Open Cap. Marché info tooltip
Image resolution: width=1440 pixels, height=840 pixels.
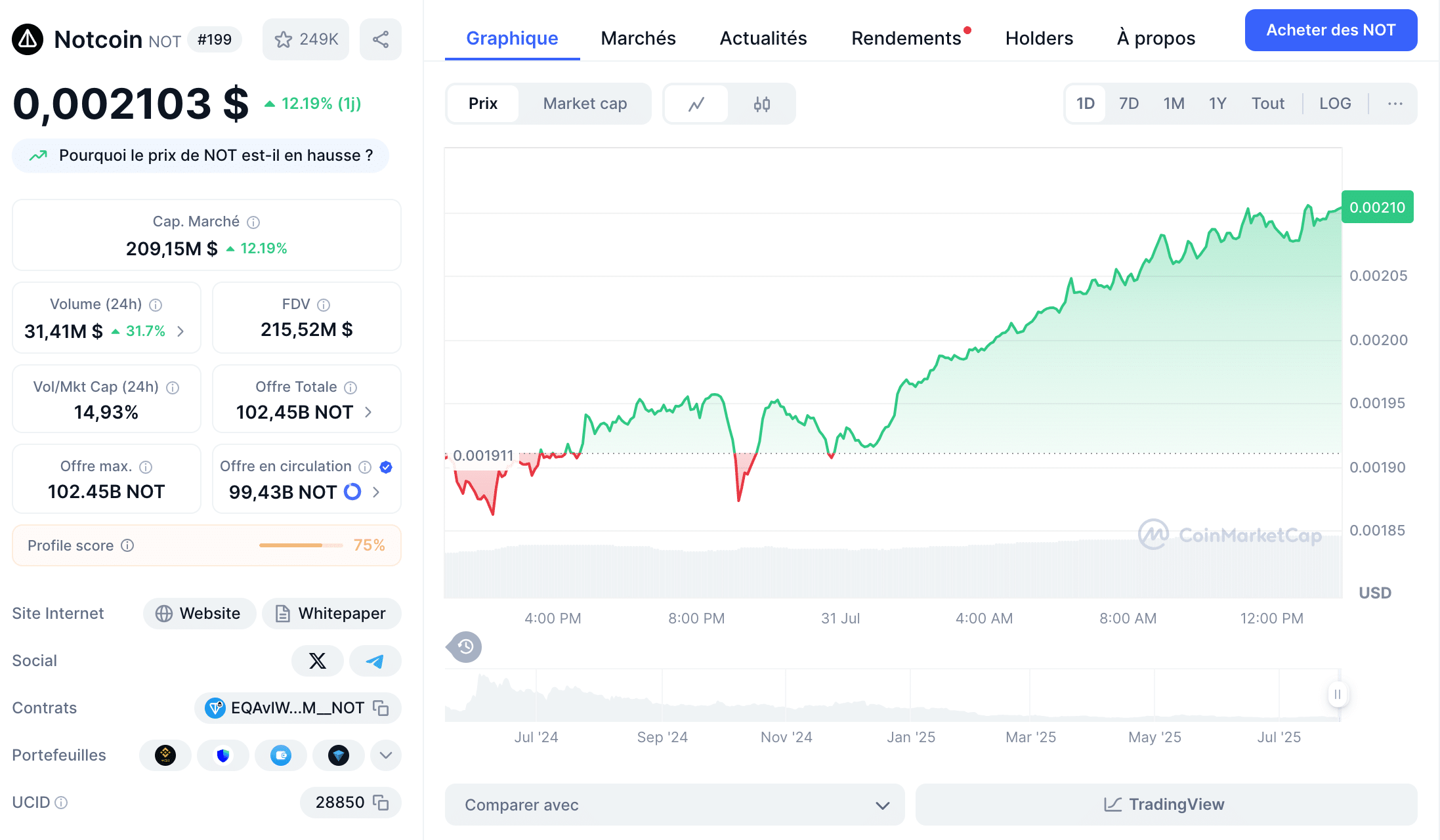[253, 222]
